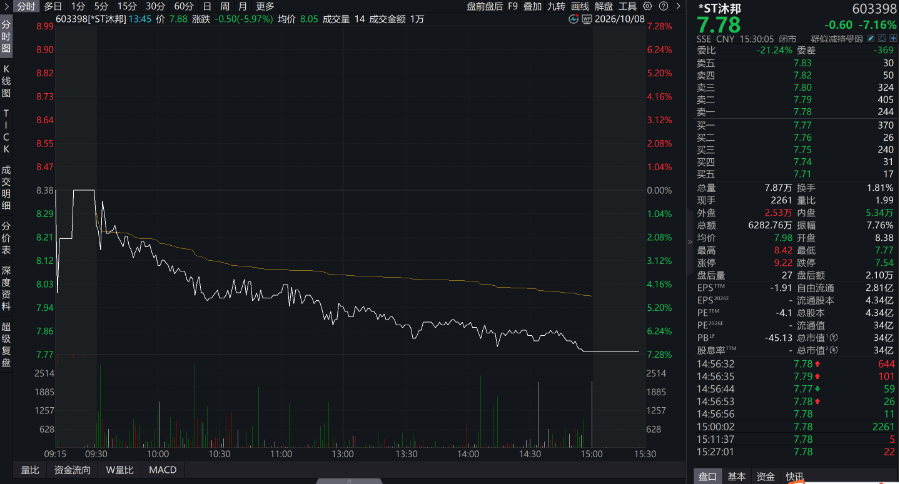Screen dimensions: 899x484
Task: Select the 量比 indicator tab
Action: coord(30,470)
